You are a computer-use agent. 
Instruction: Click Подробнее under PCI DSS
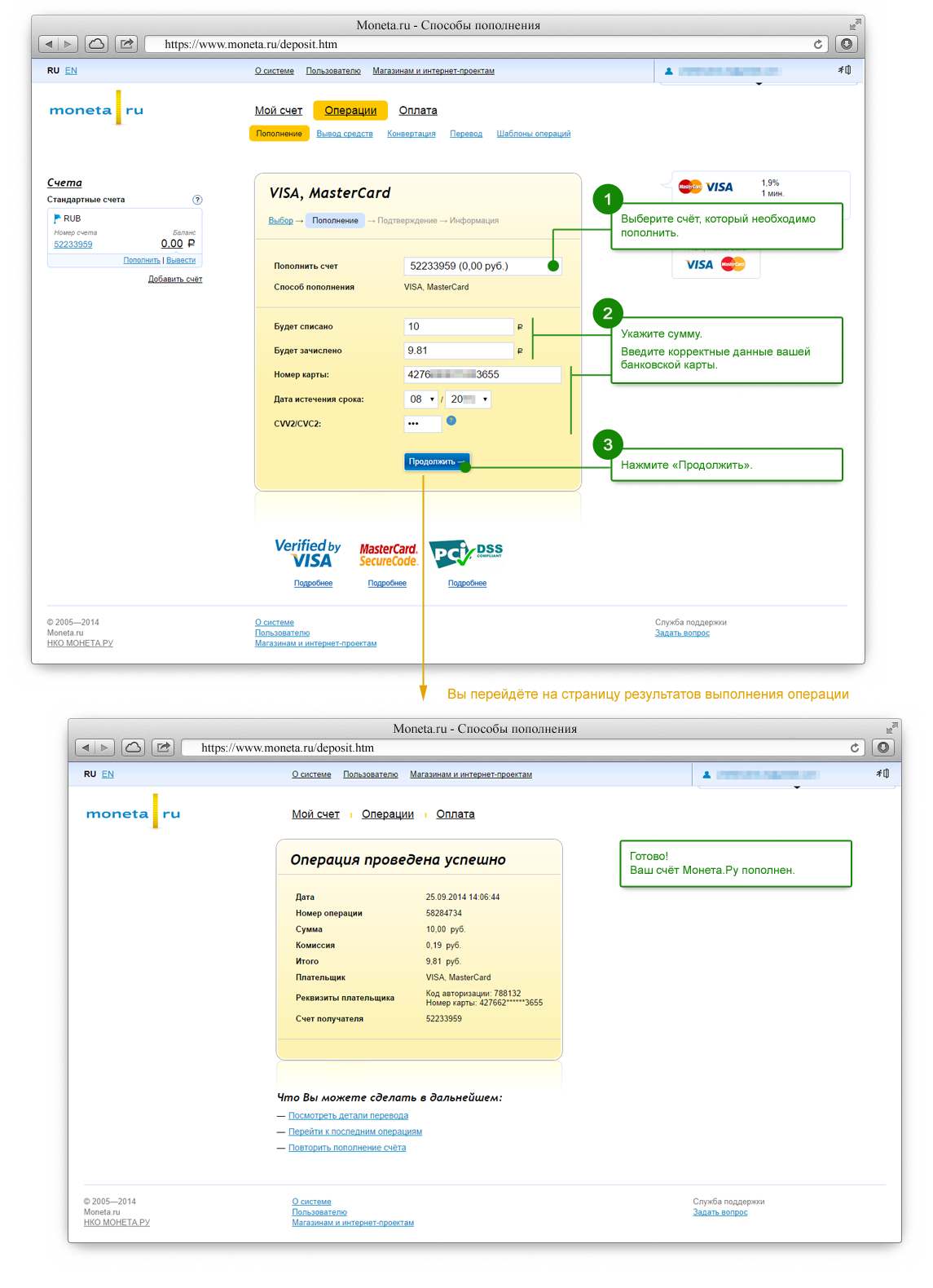[x=468, y=584]
